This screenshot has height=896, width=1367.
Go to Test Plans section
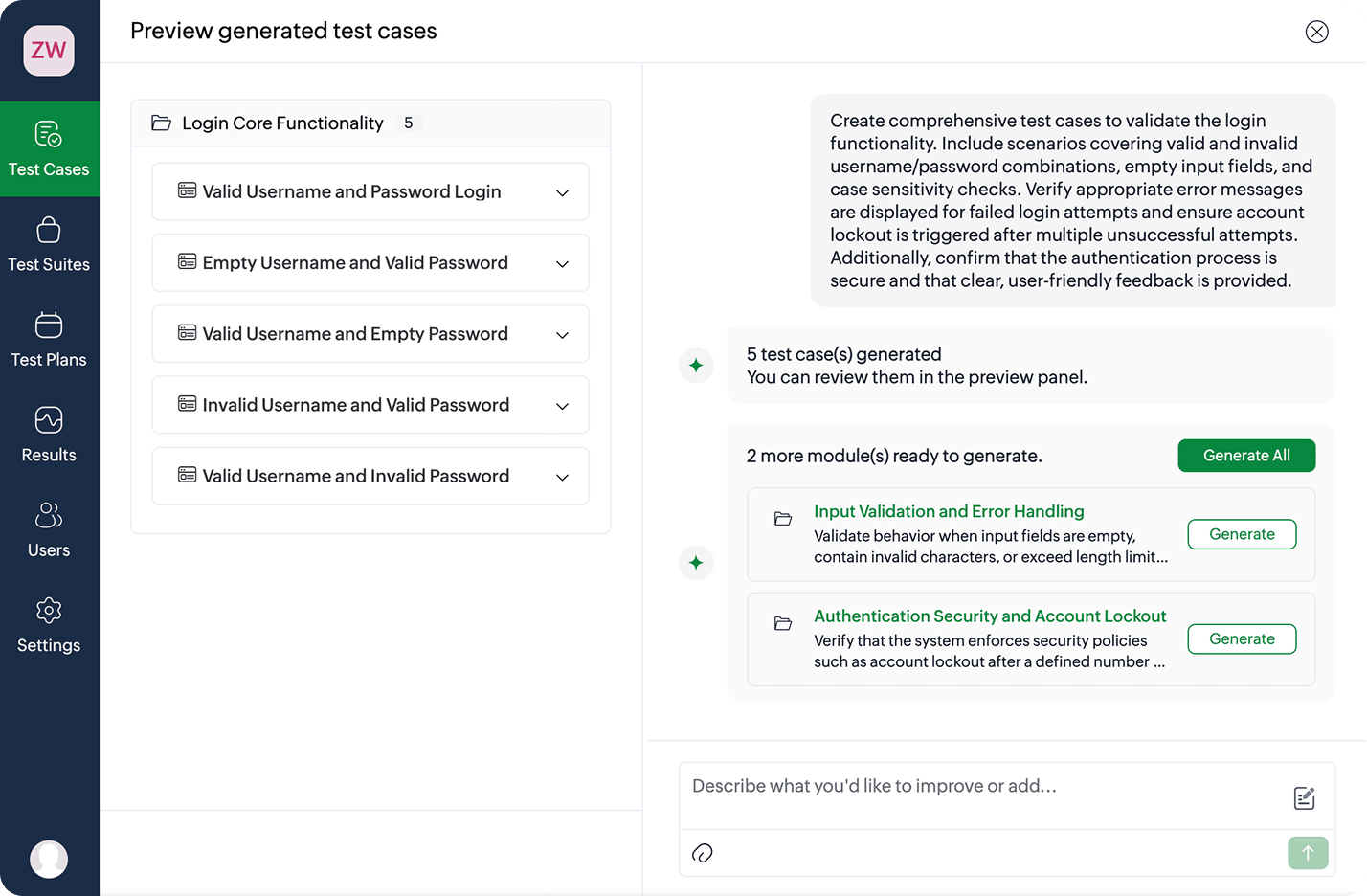49,340
